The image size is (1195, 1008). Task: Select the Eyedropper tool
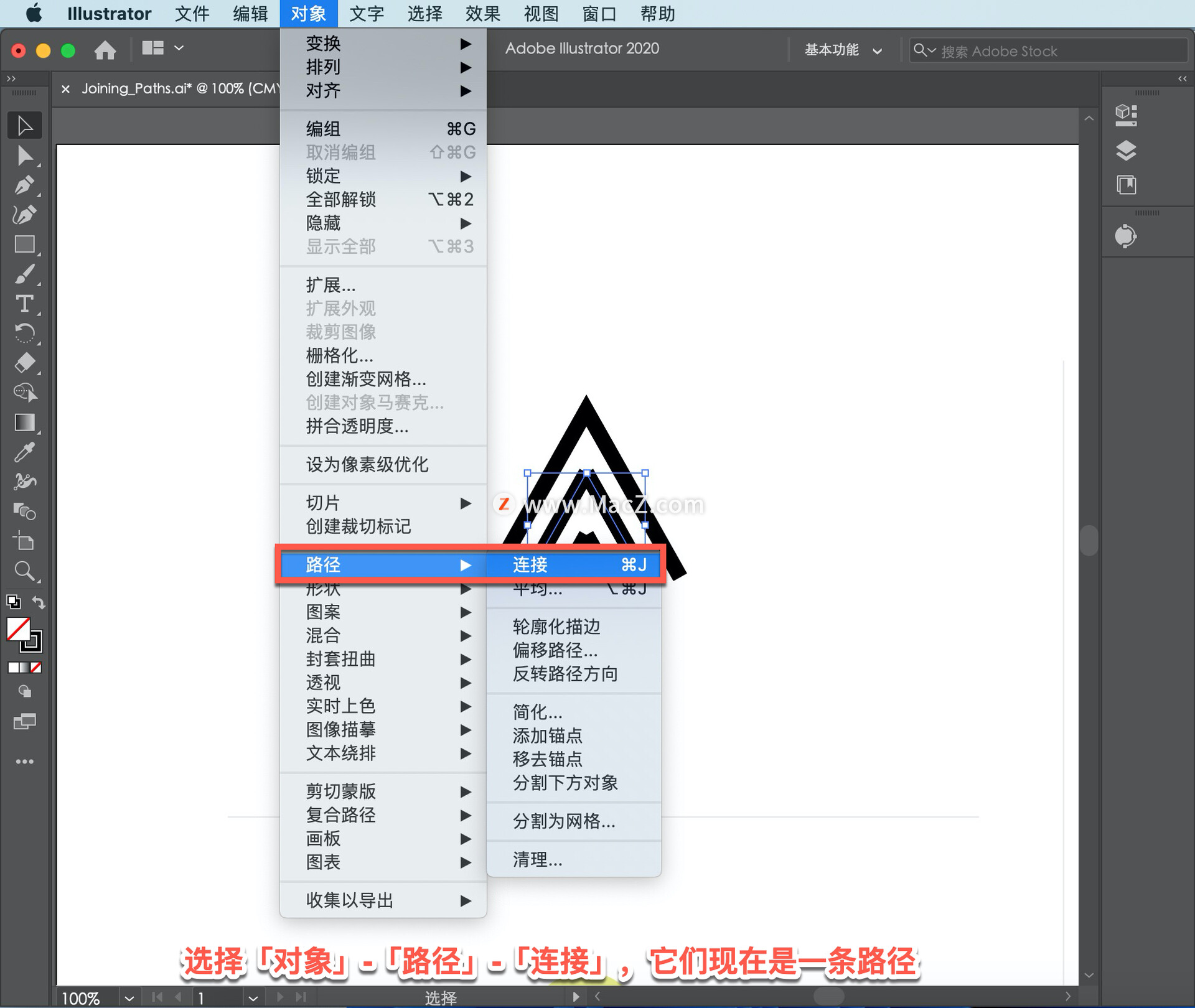click(x=24, y=452)
